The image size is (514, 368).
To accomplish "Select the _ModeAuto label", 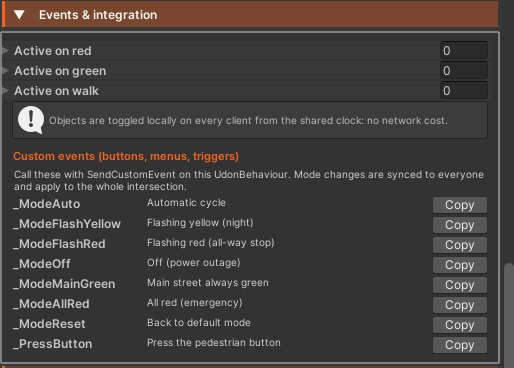I will click(x=47, y=204).
